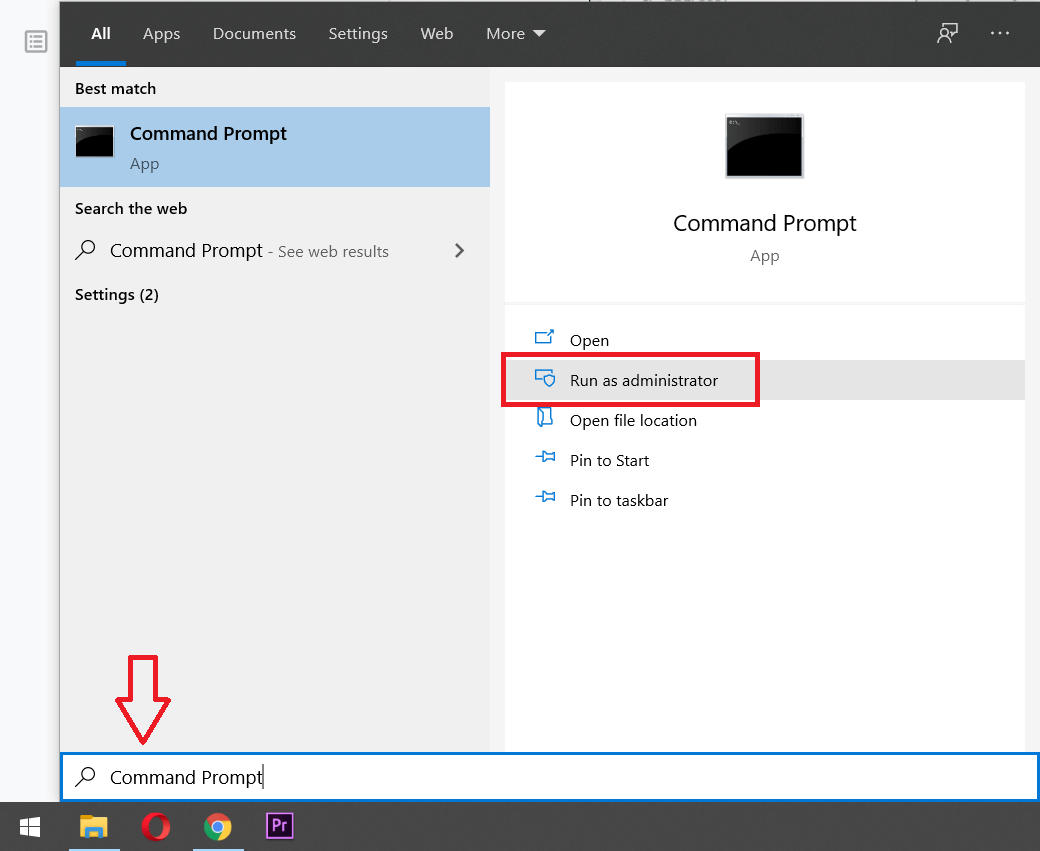Switch to the Documents search tab
This screenshot has height=851, width=1040.
254,33
